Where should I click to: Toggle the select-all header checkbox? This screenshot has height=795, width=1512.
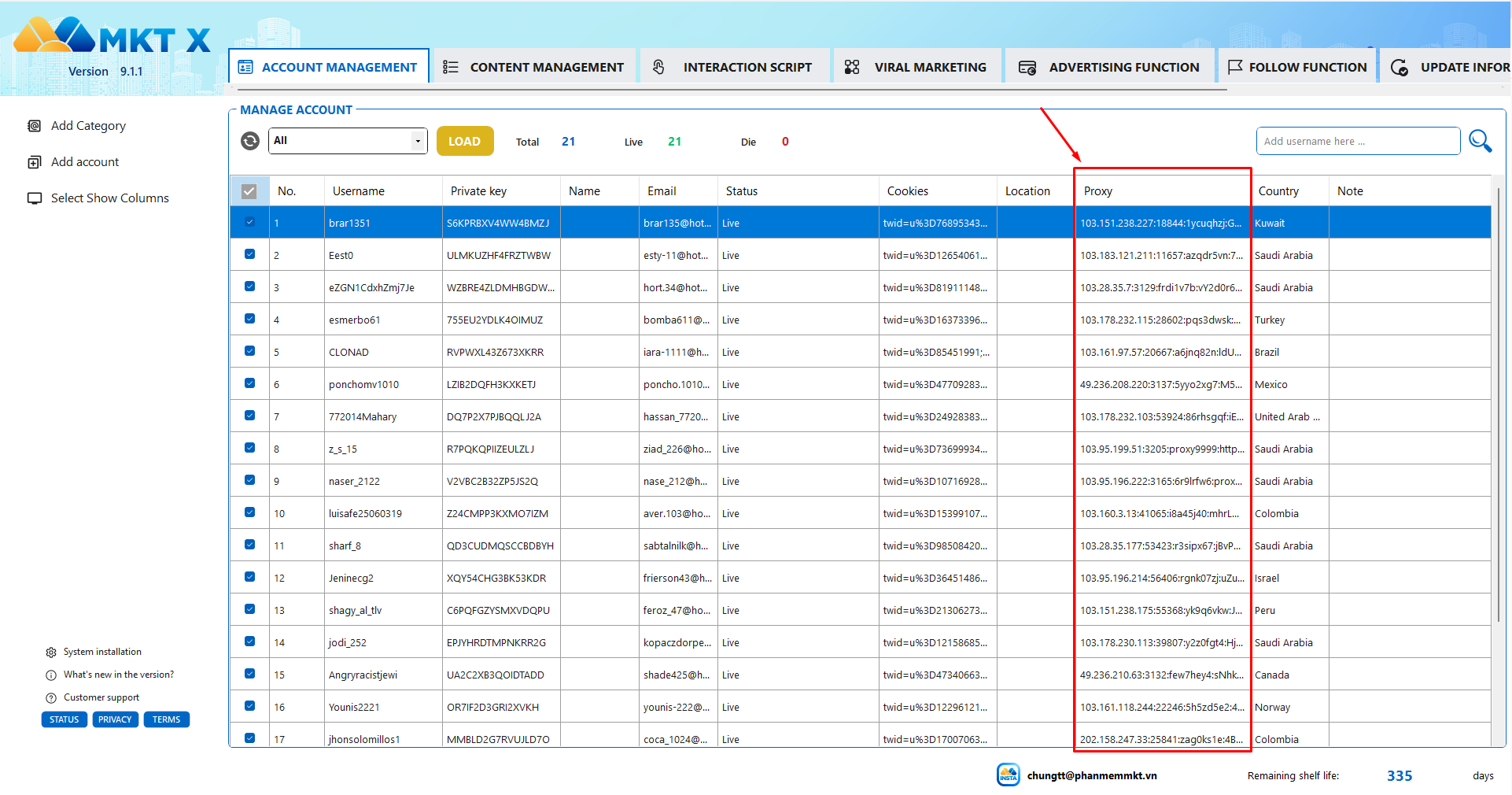(x=249, y=191)
